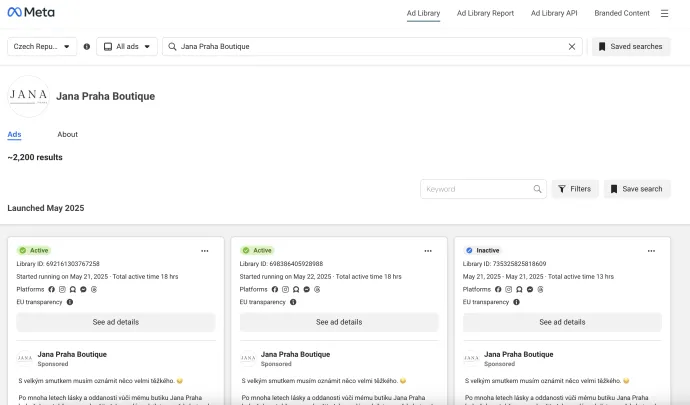Click Jana Praha Boutique link in third ad
The image size is (690, 405).
(x=518, y=354)
